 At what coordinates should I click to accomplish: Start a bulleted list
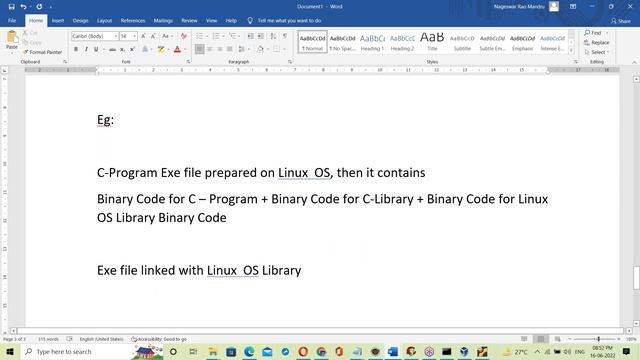(199, 36)
